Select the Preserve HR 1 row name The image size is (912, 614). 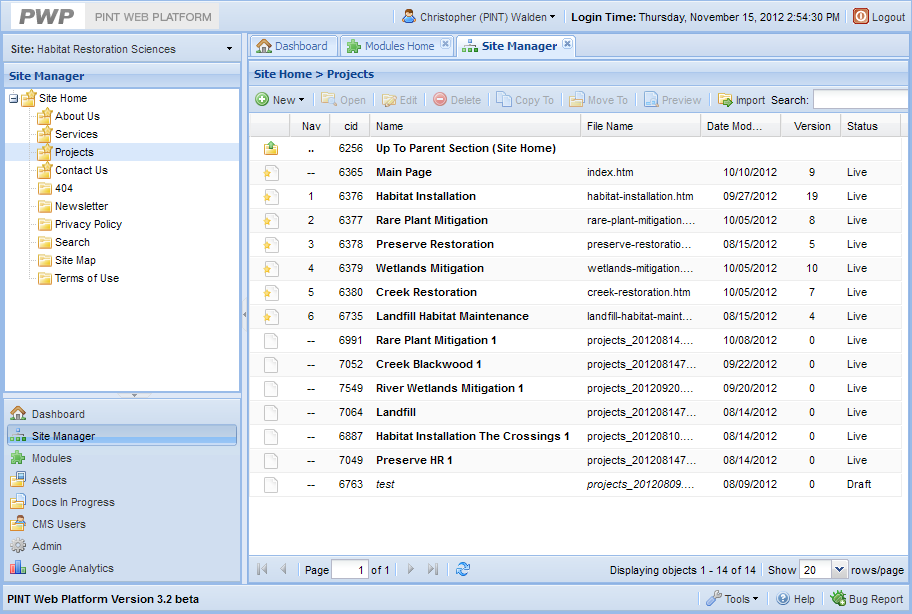coord(414,460)
